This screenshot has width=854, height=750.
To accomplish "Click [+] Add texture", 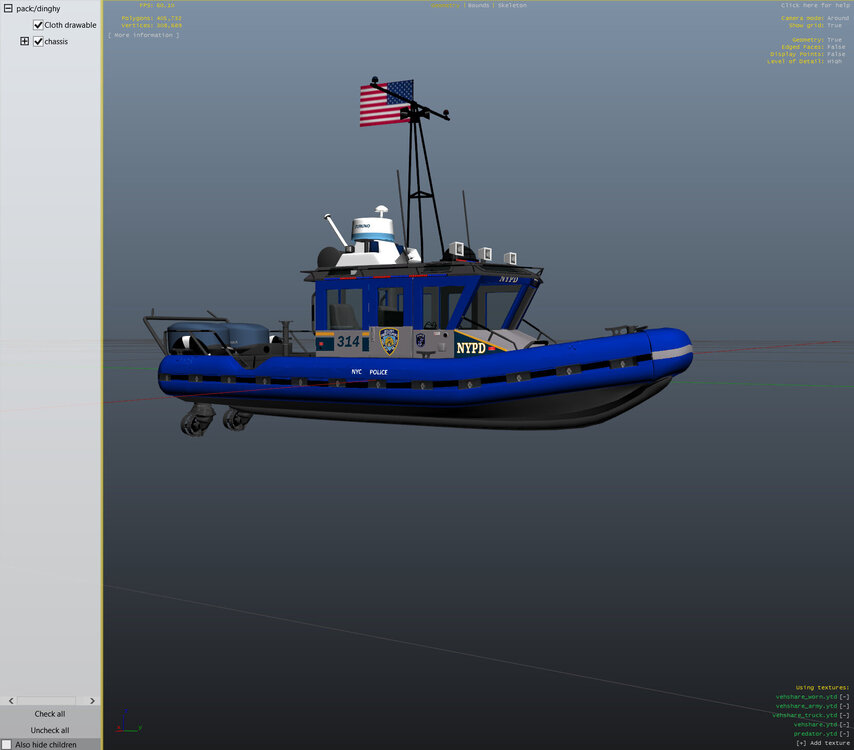I will (823, 743).
